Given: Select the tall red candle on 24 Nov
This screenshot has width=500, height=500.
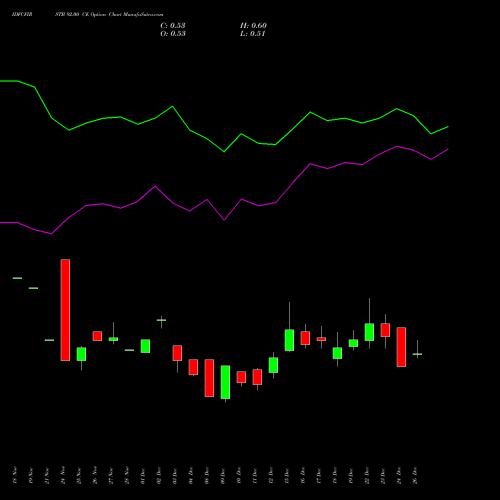Looking at the screenshot, I should (65, 310).
